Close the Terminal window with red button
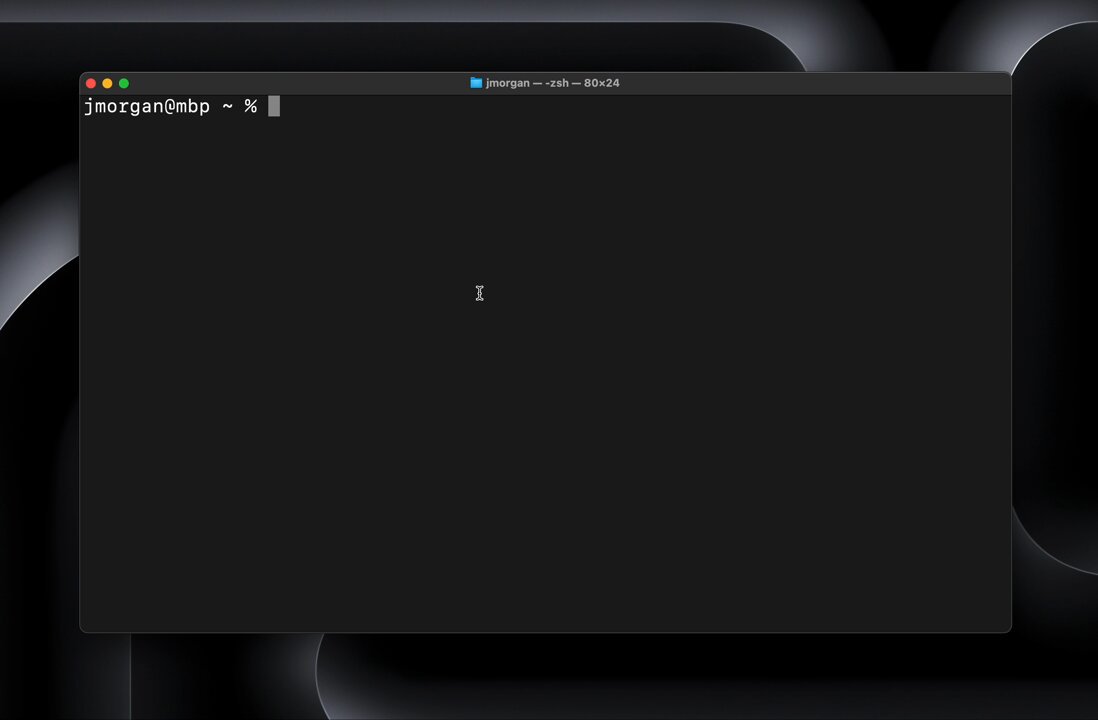1098x720 pixels. pyautogui.click(x=91, y=83)
